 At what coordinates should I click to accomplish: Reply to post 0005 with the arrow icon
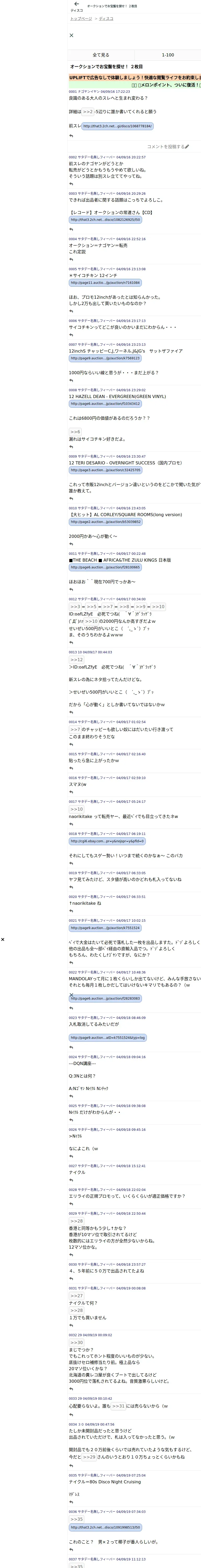pos(71,311)
